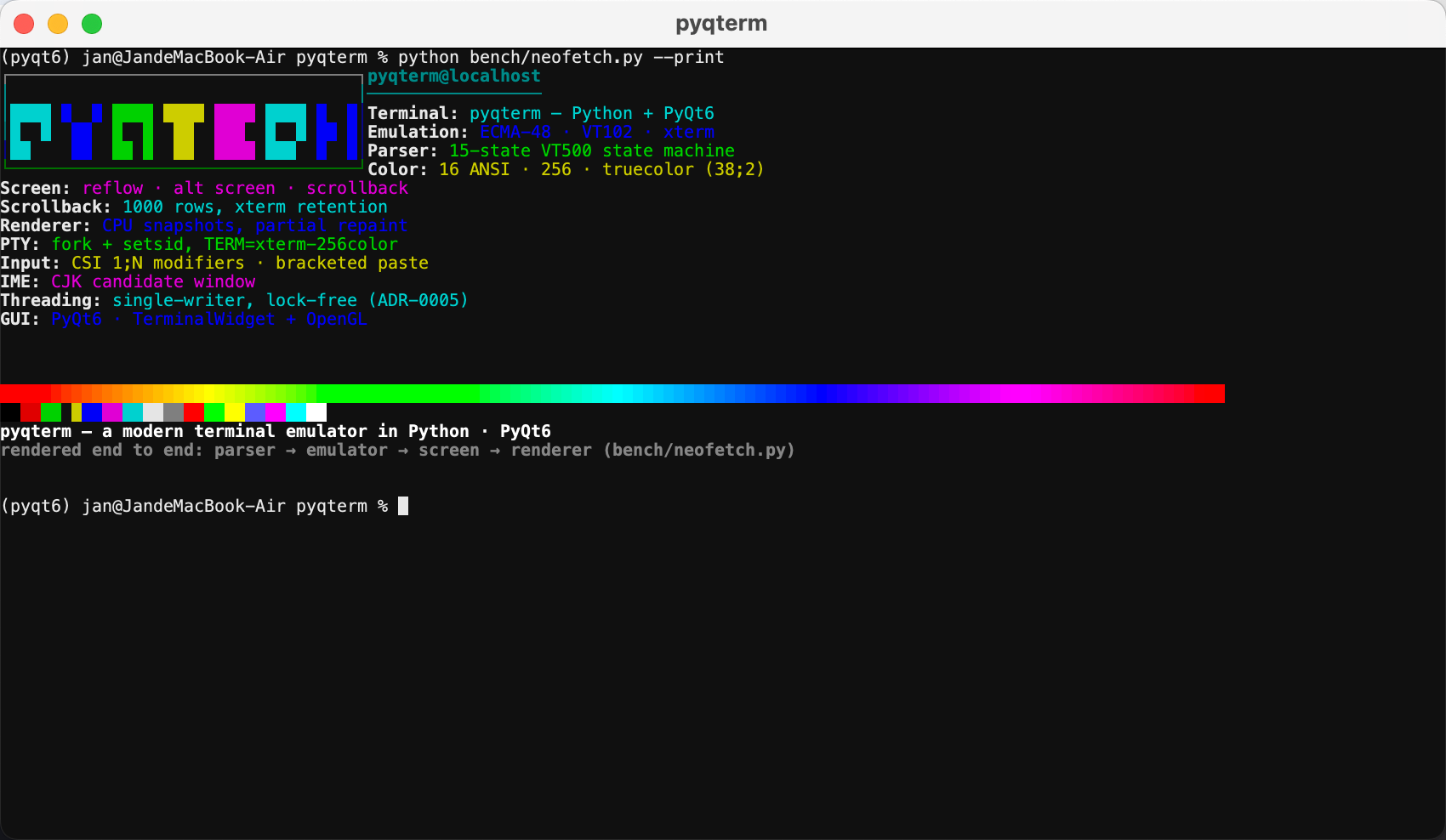
Task: Click the terminal cursor block at prompt
Action: tap(403, 506)
